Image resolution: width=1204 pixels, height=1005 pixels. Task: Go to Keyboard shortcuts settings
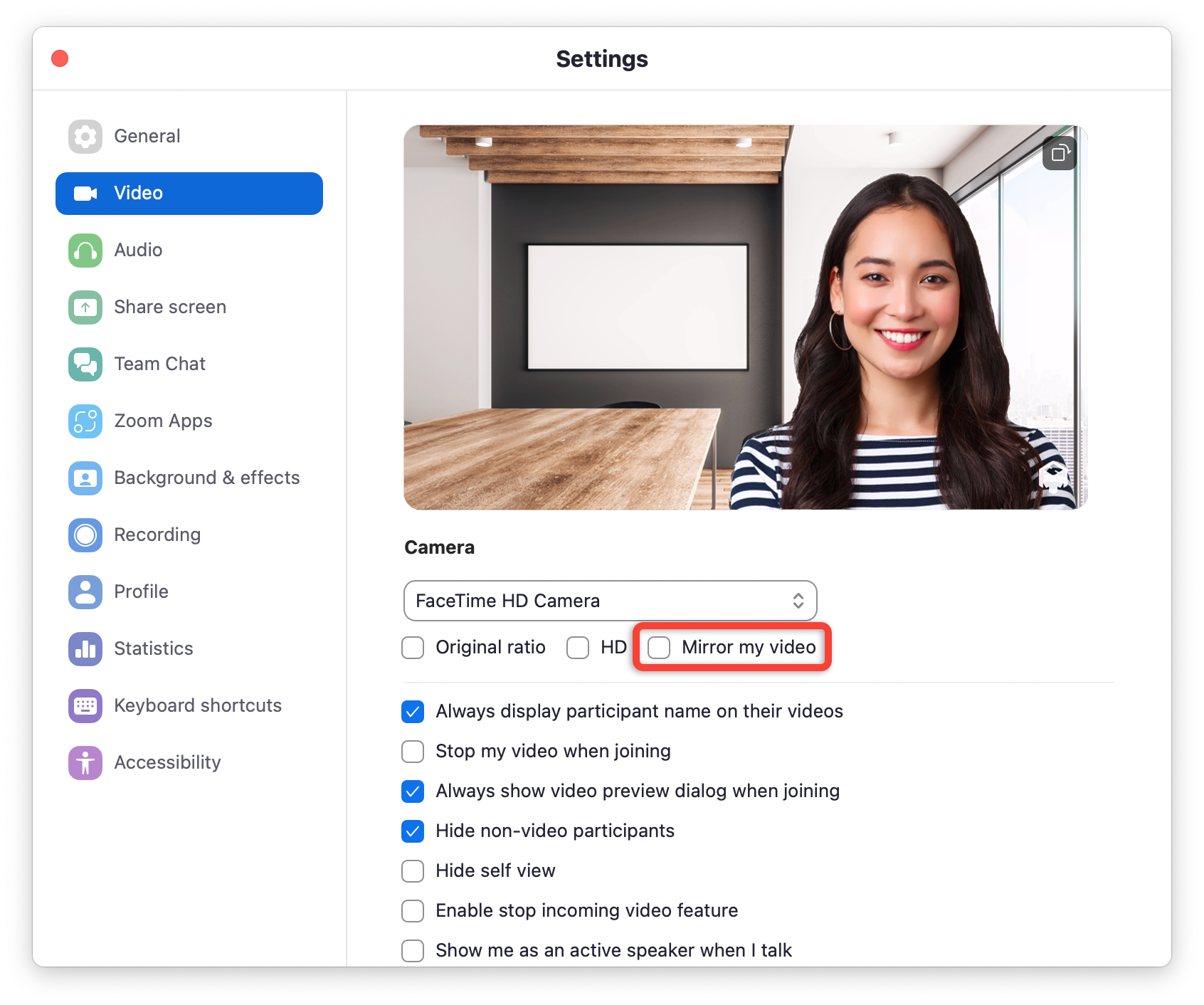tap(197, 705)
